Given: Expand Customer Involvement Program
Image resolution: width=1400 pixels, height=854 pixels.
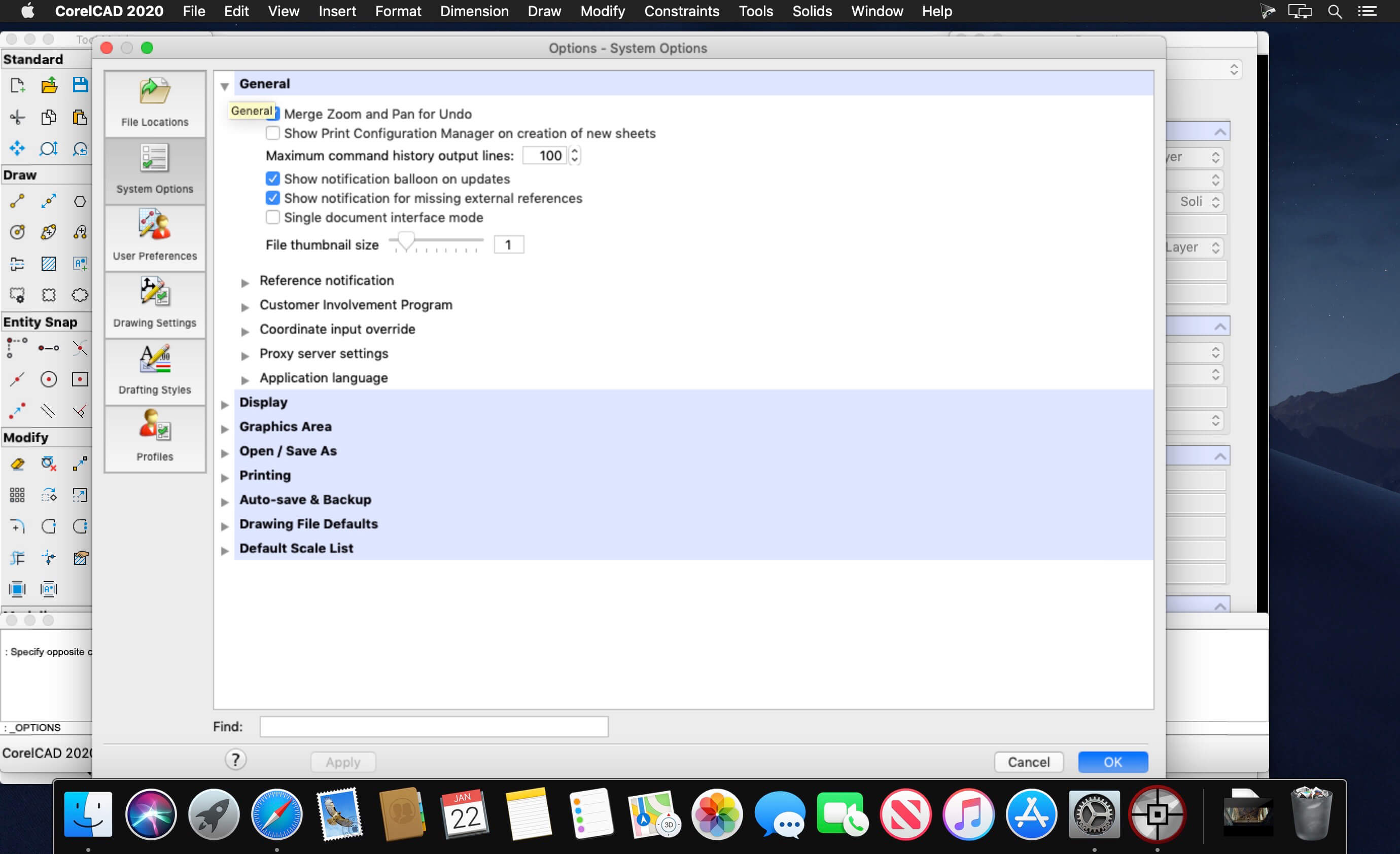Looking at the screenshot, I should pos(245,307).
